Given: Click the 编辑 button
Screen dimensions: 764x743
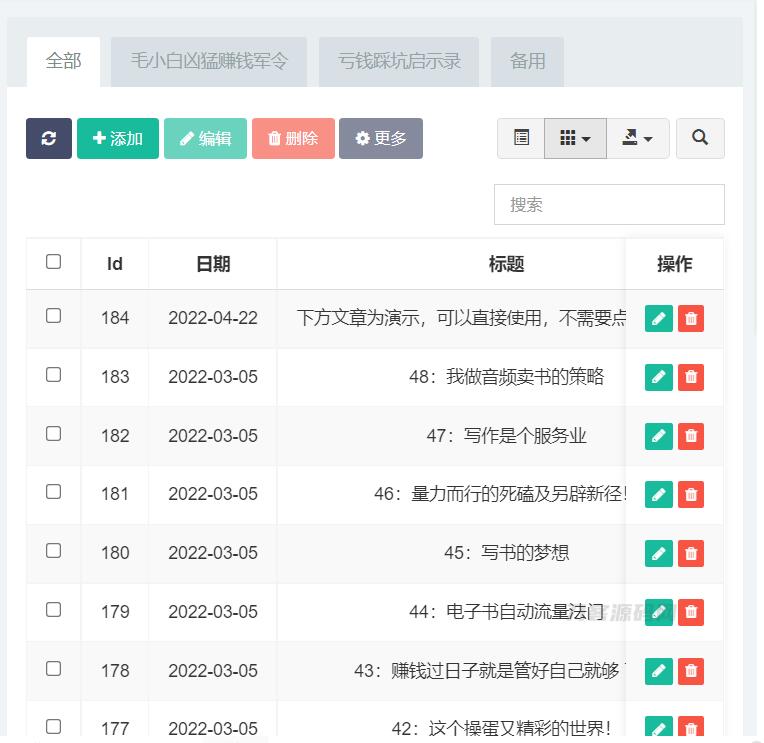Looking at the screenshot, I should pos(206,138).
